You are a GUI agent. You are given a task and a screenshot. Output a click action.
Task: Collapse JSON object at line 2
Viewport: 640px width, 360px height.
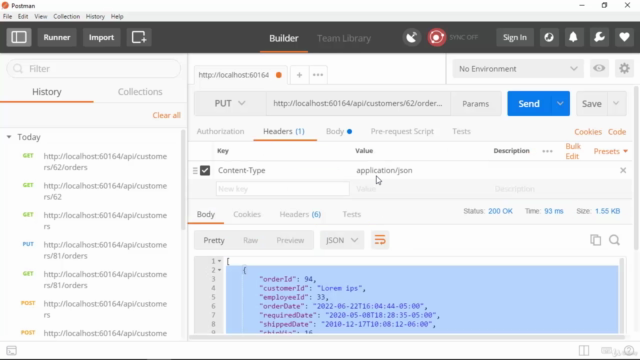(x=220, y=270)
